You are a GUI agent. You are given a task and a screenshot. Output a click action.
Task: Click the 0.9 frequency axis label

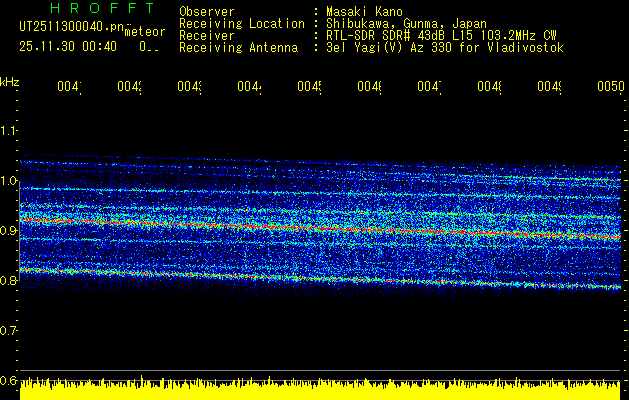coord(8,231)
